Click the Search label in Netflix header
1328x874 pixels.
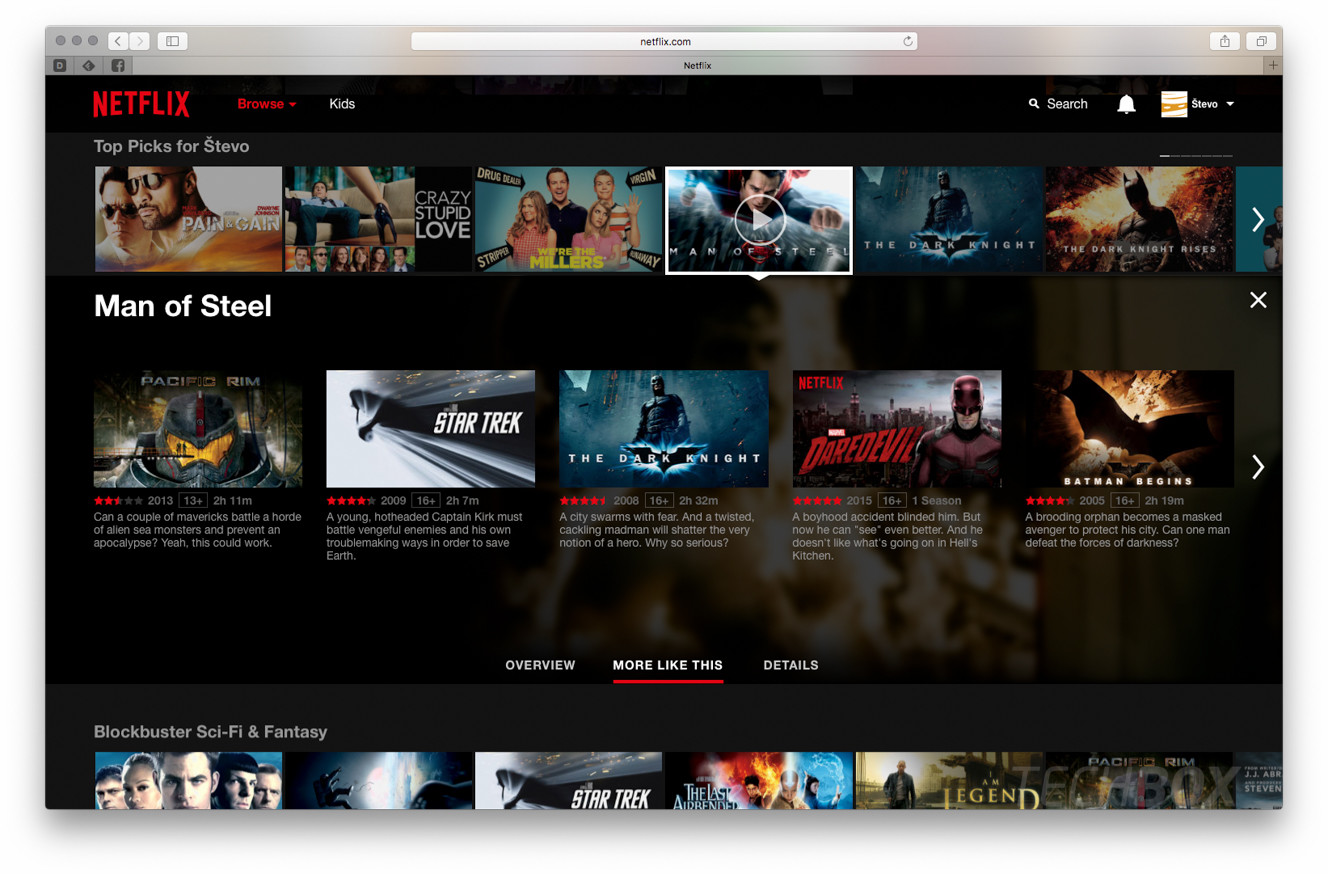[1067, 104]
